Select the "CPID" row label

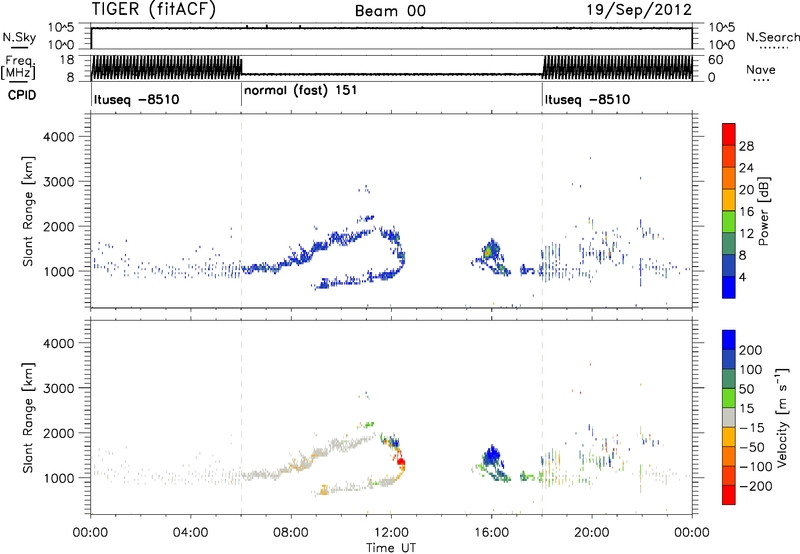click(x=22, y=95)
